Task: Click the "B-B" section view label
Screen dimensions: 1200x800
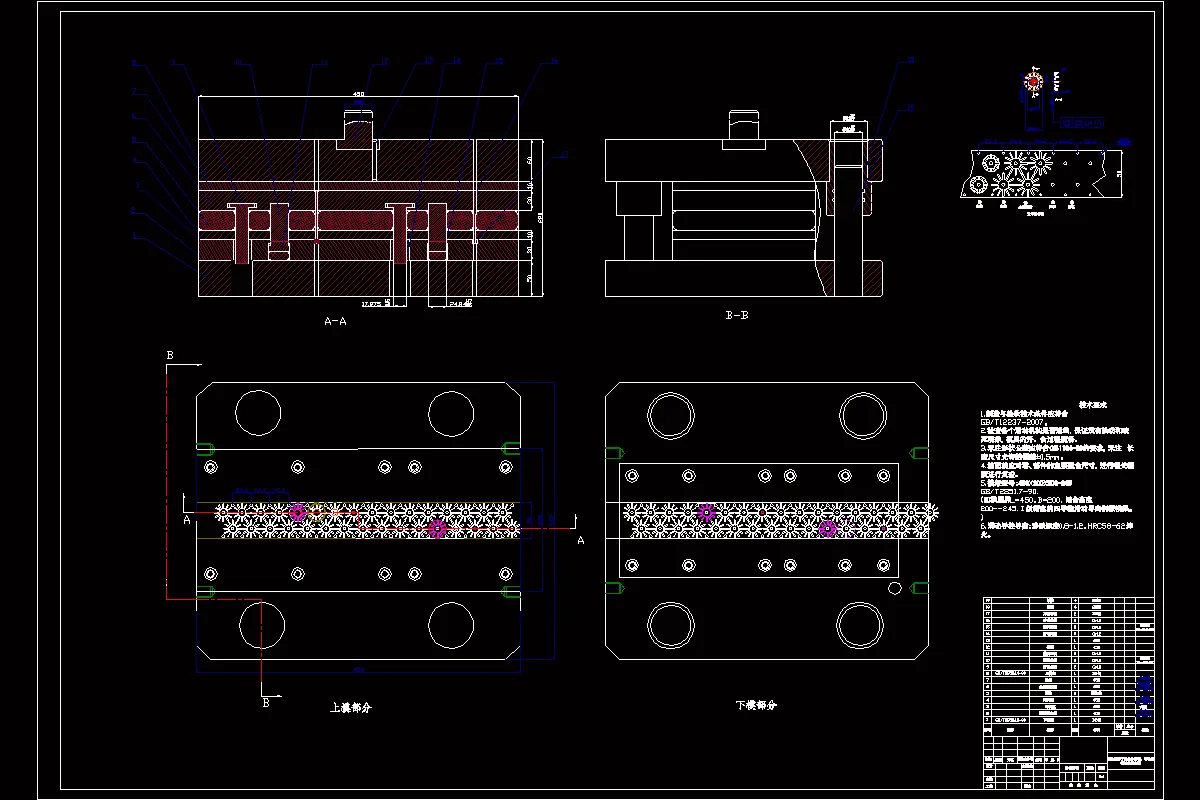Action: (x=736, y=315)
